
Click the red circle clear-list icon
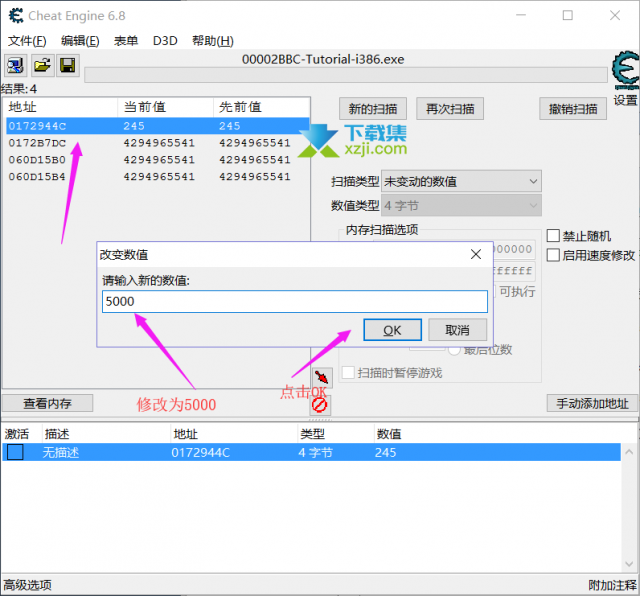(319, 405)
